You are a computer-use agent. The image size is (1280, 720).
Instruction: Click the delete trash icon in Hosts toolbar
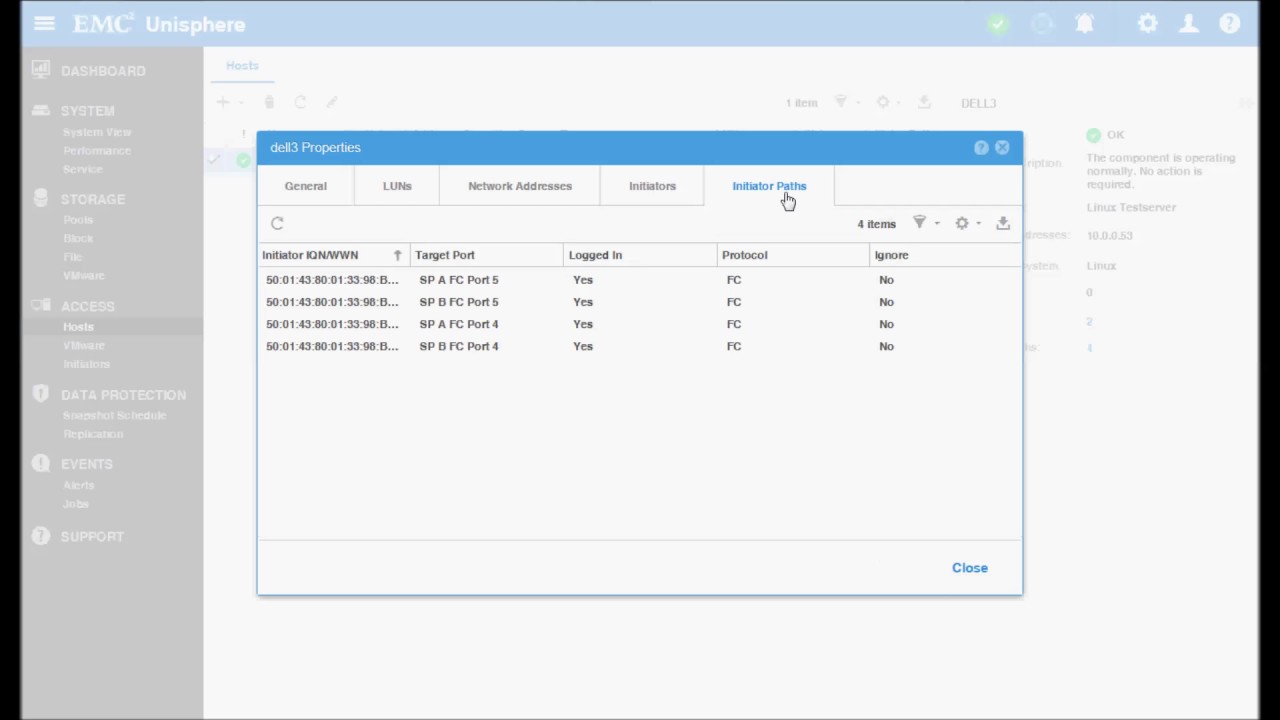pos(269,102)
